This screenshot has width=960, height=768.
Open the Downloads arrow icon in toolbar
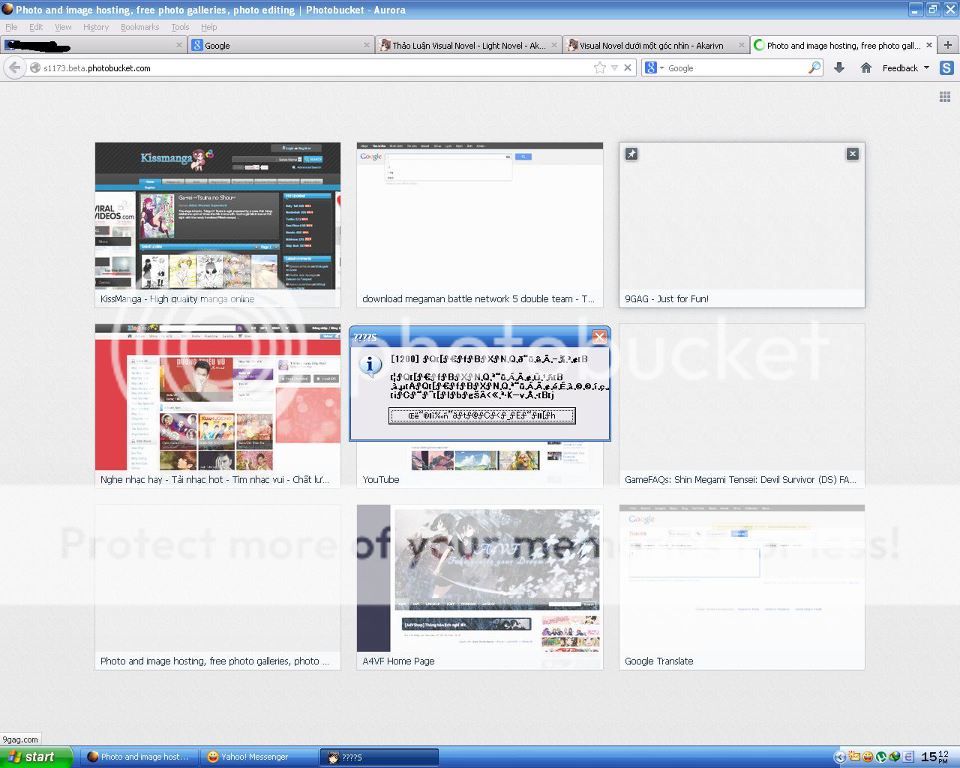[x=839, y=68]
